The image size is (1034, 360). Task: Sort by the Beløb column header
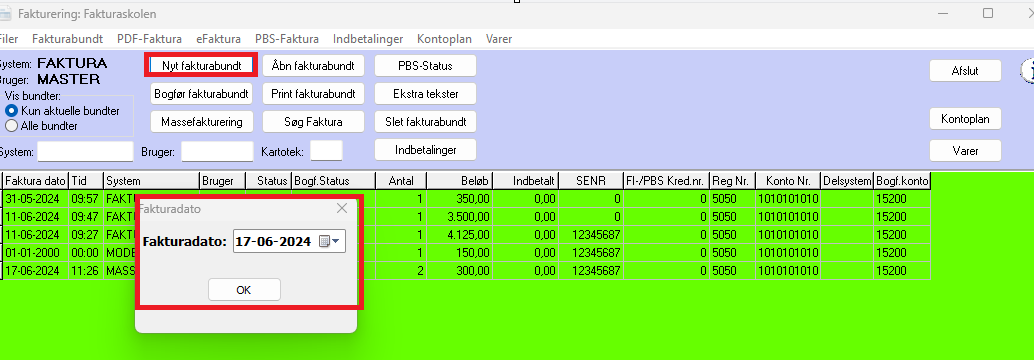[x=460, y=181]
